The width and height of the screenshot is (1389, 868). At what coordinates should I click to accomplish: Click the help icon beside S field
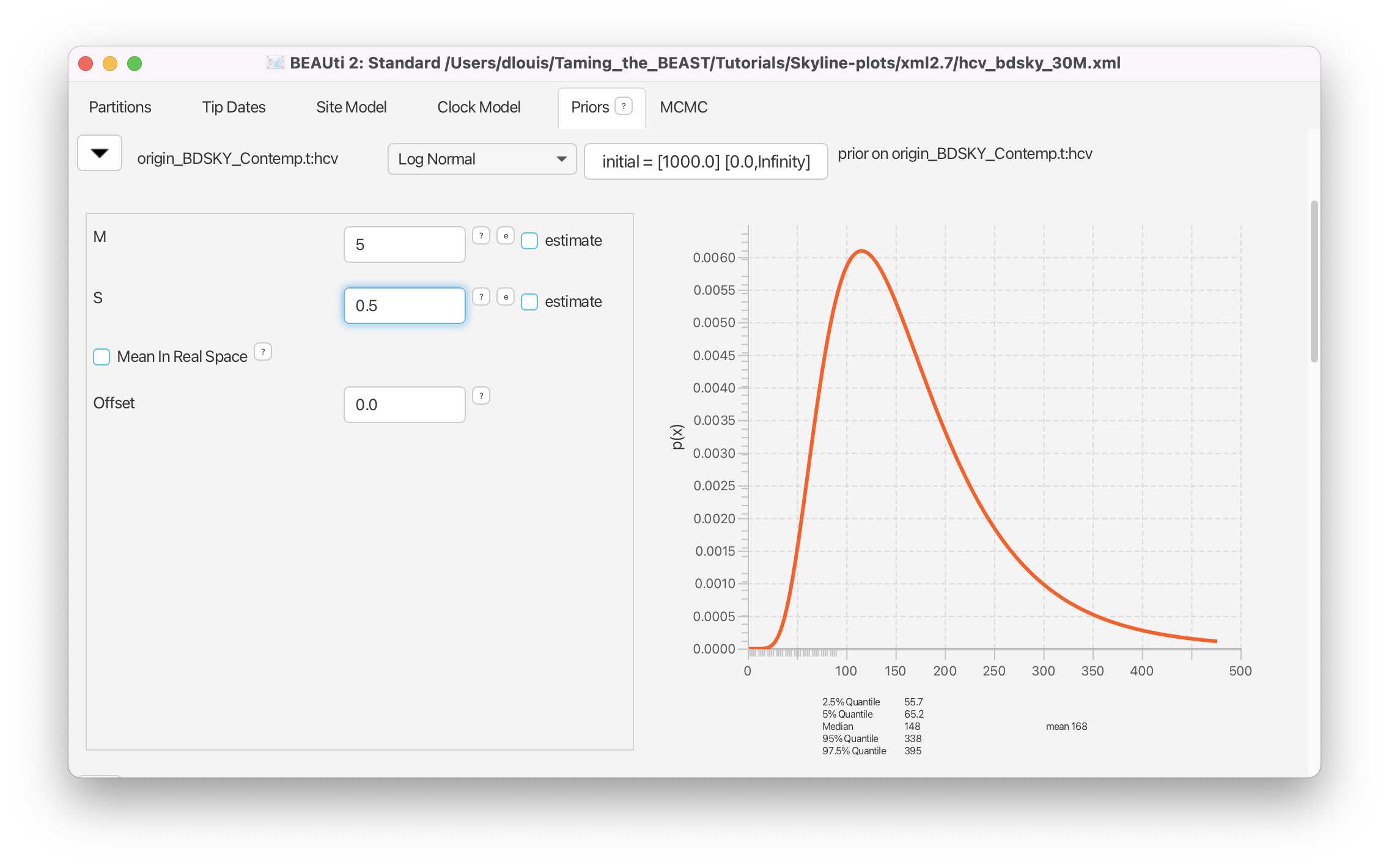pos(481,297)
